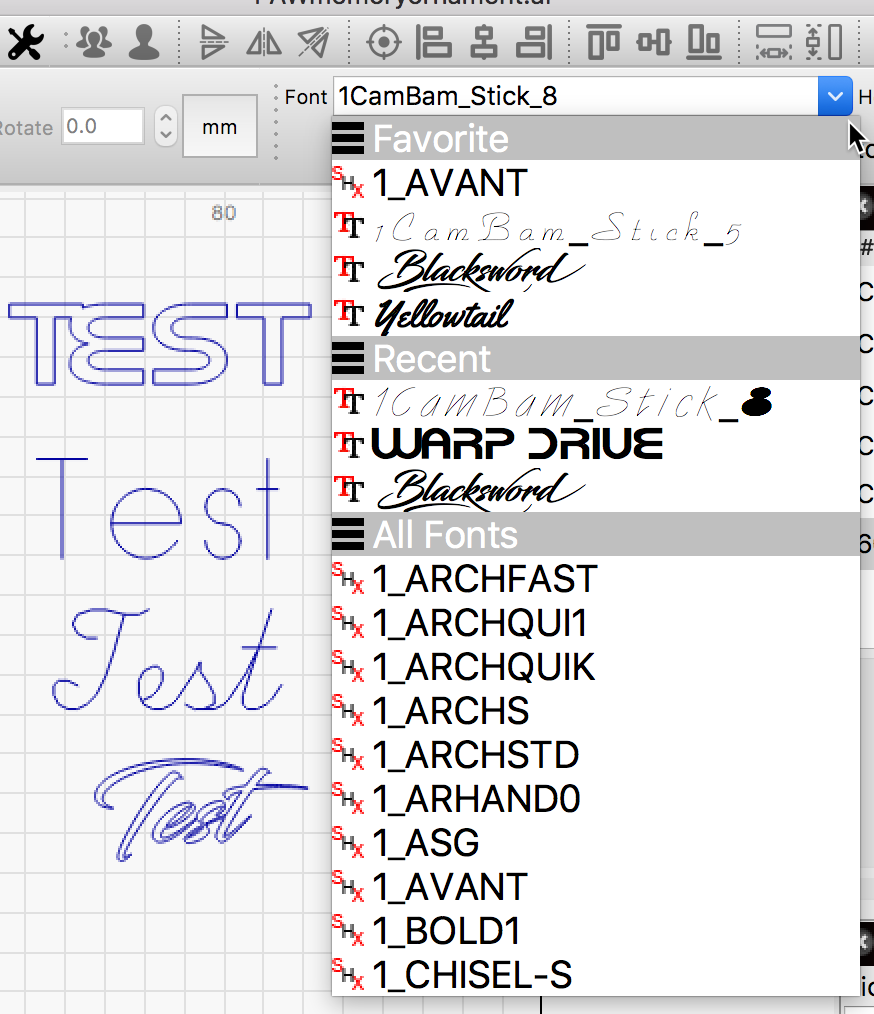
Task: Click the align top edges icon
Action: 603,42
